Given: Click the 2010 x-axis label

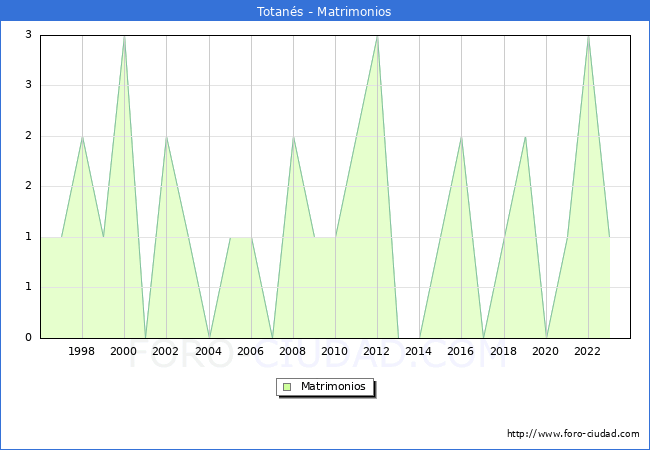Looking at the screenshot, I should [x=335, y=351].
